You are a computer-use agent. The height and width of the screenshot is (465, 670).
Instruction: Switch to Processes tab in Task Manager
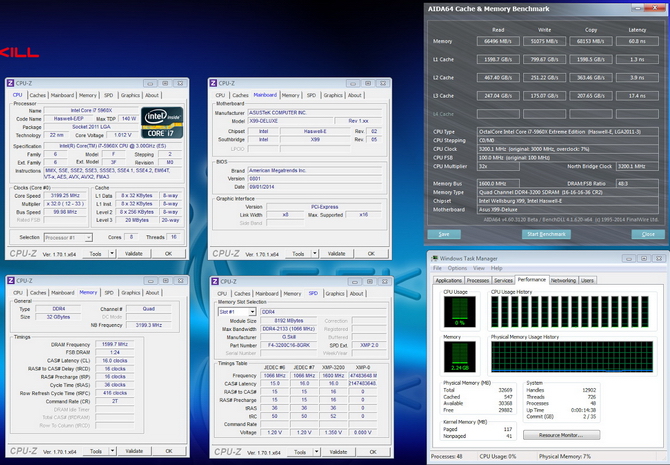(x=478, y=280)
